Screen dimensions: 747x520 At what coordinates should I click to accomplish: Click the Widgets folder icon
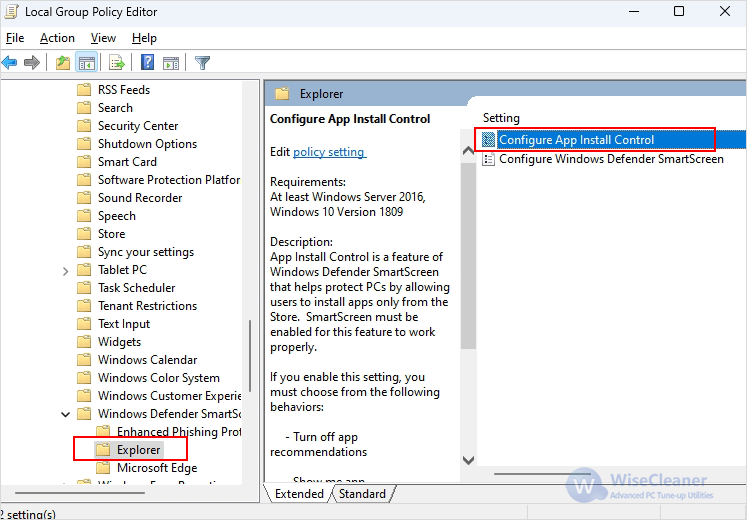[84, 341]
